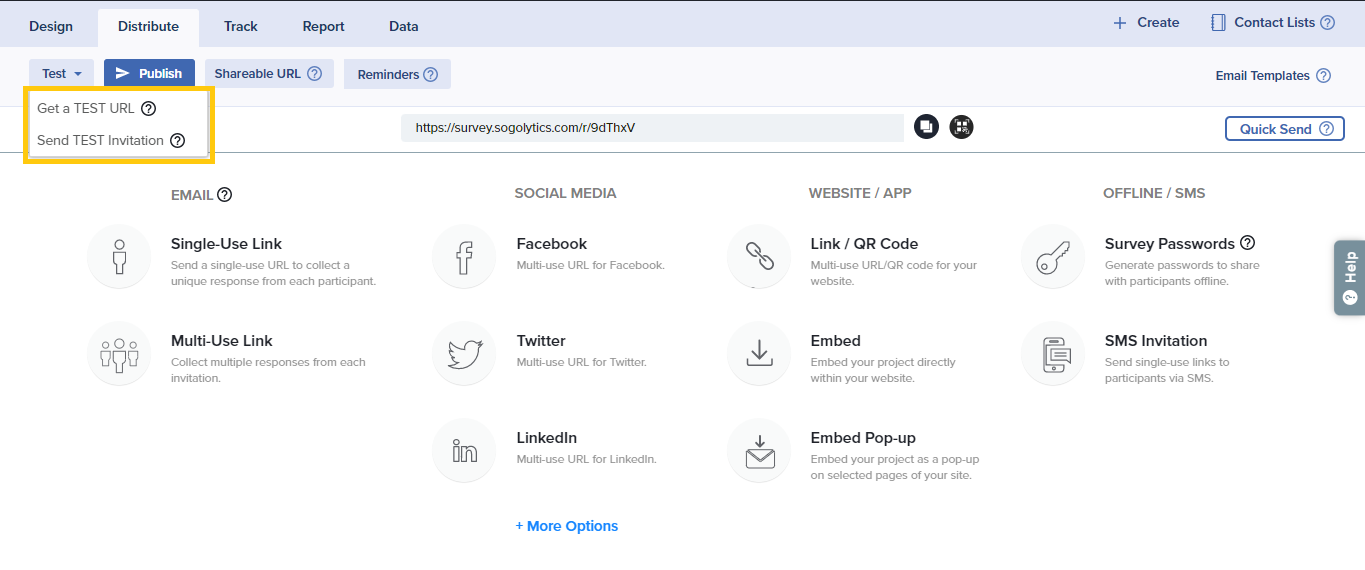Open the Embed Pop-up envelope icon

(759, 451)
